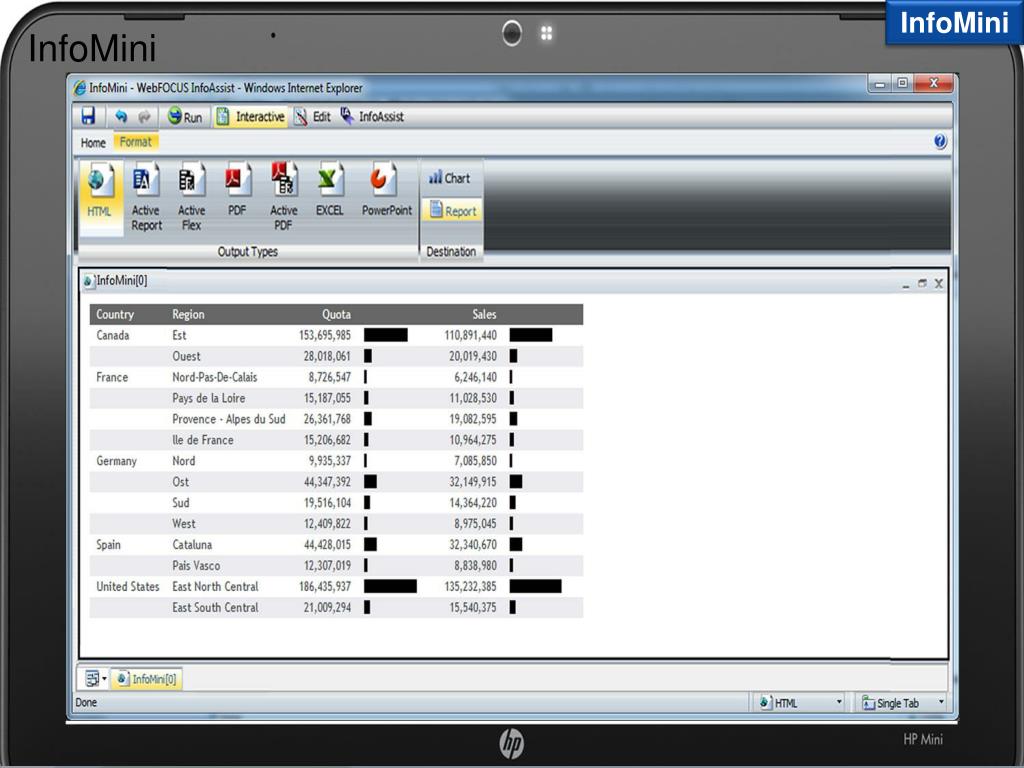The image size is (1024, 768).
Task: Select the Canada country cell
Action: point(112,335)
